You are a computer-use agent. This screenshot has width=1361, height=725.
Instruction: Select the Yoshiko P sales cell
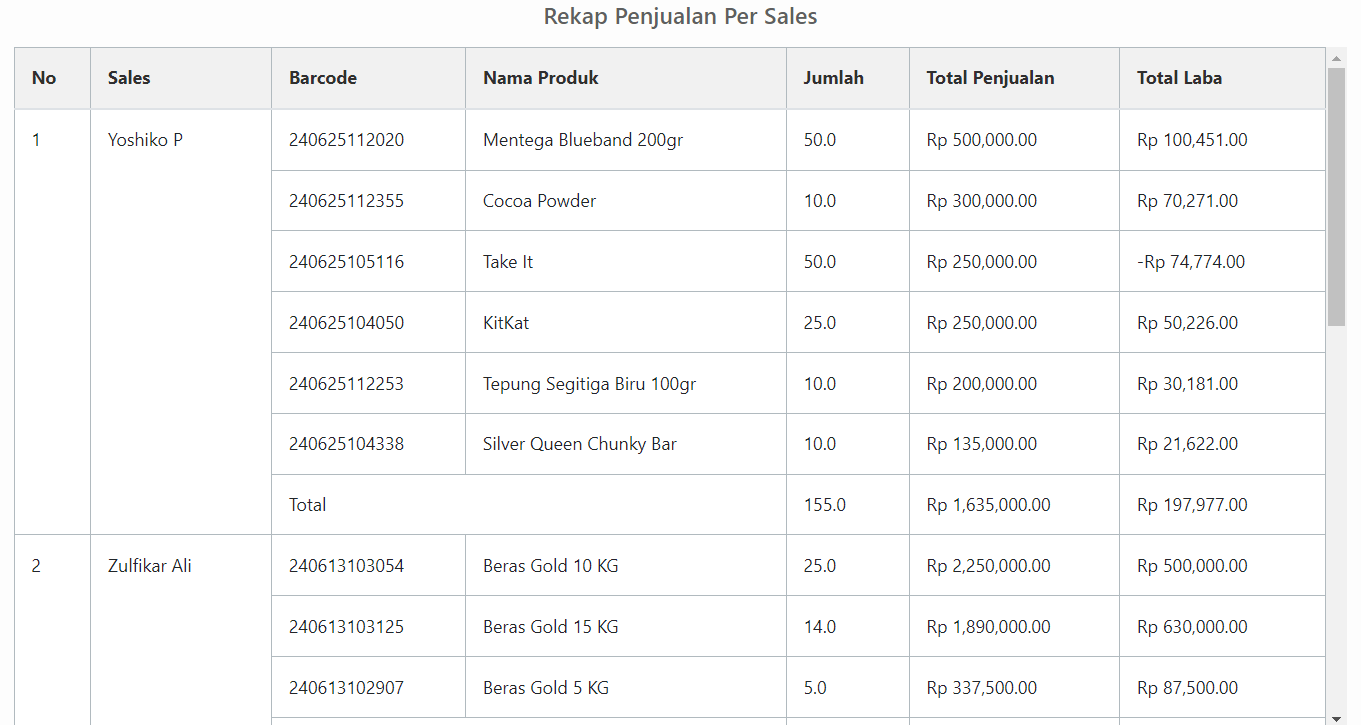tap(145, 140)
